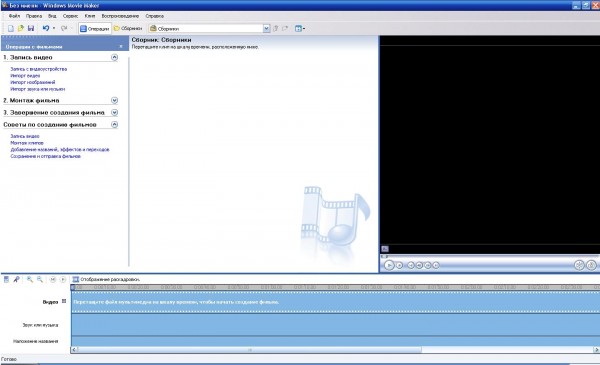Viewport: 600px width, 365px height.
Task: Click the Back (rewind) preview button
Action: [x=411, y=265]
